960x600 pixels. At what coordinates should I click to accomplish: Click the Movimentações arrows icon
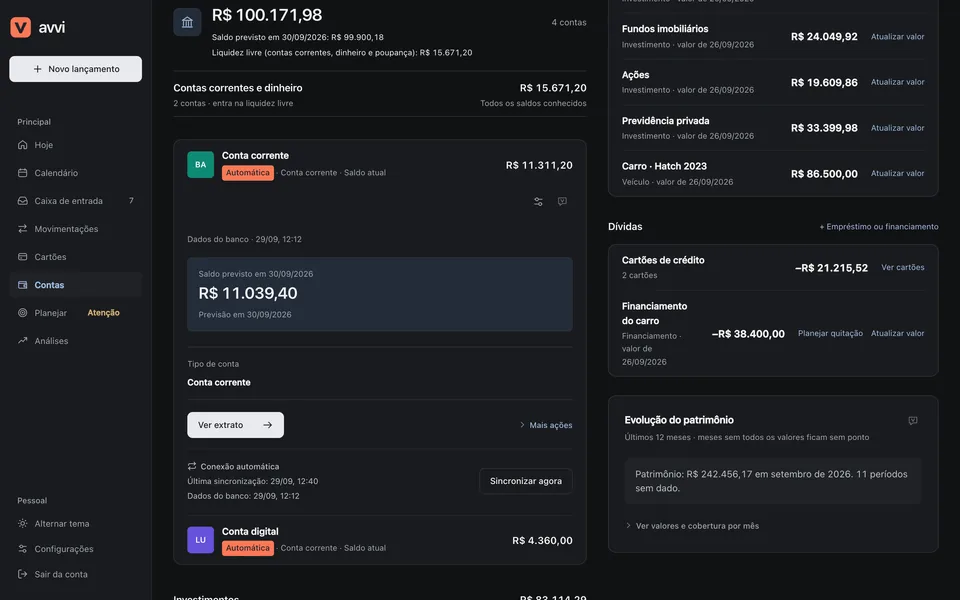[x=23, y=228]
